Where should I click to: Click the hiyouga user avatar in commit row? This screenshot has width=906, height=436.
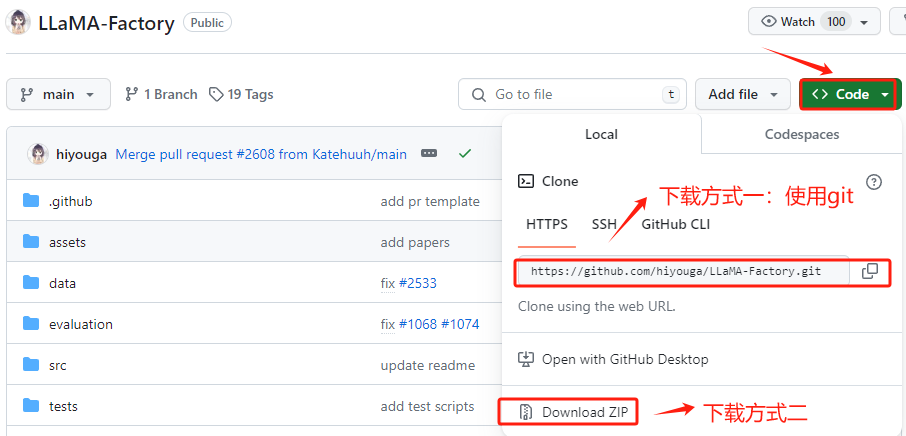point(38,154)
